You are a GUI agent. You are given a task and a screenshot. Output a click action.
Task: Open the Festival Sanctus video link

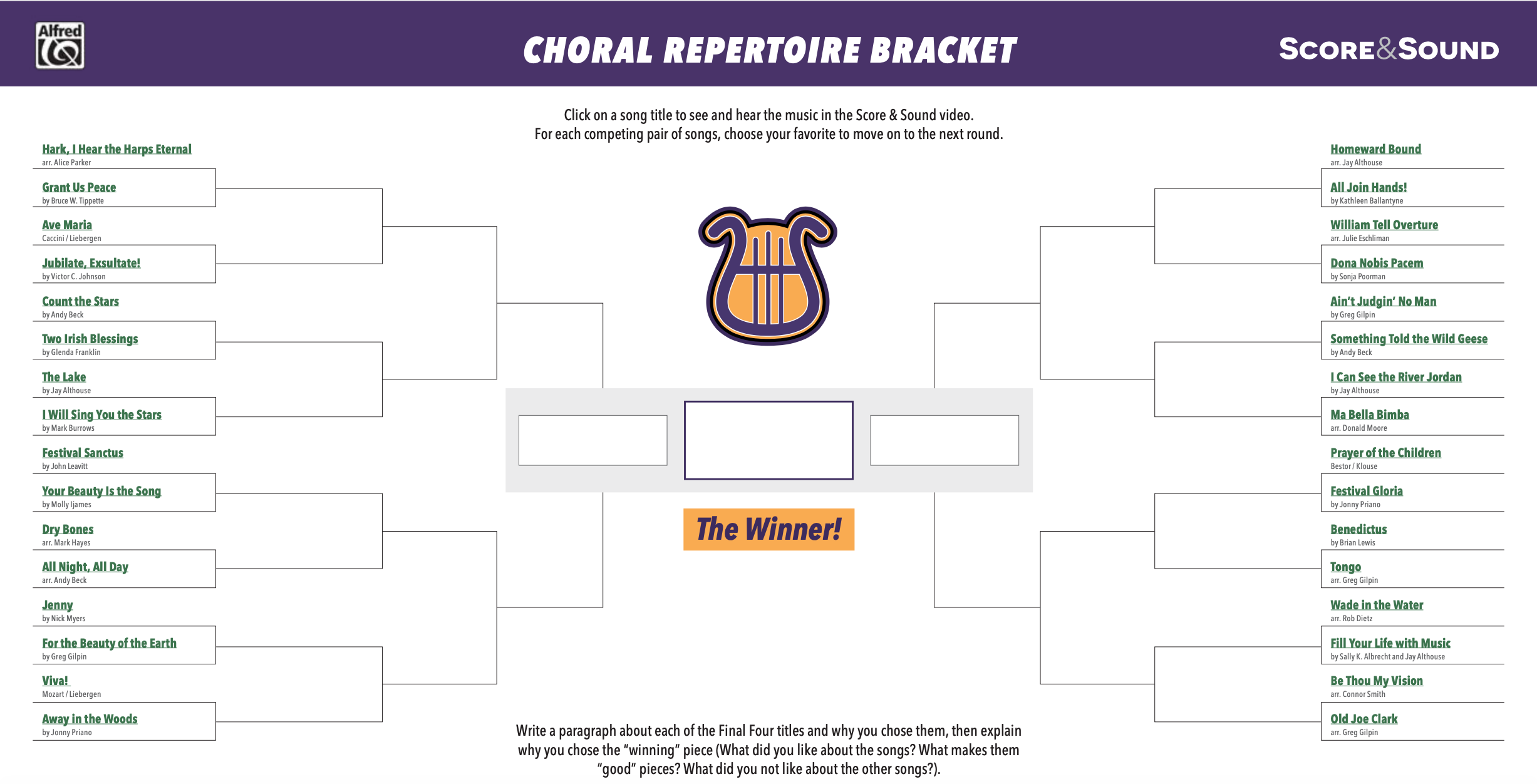point(83,453)
